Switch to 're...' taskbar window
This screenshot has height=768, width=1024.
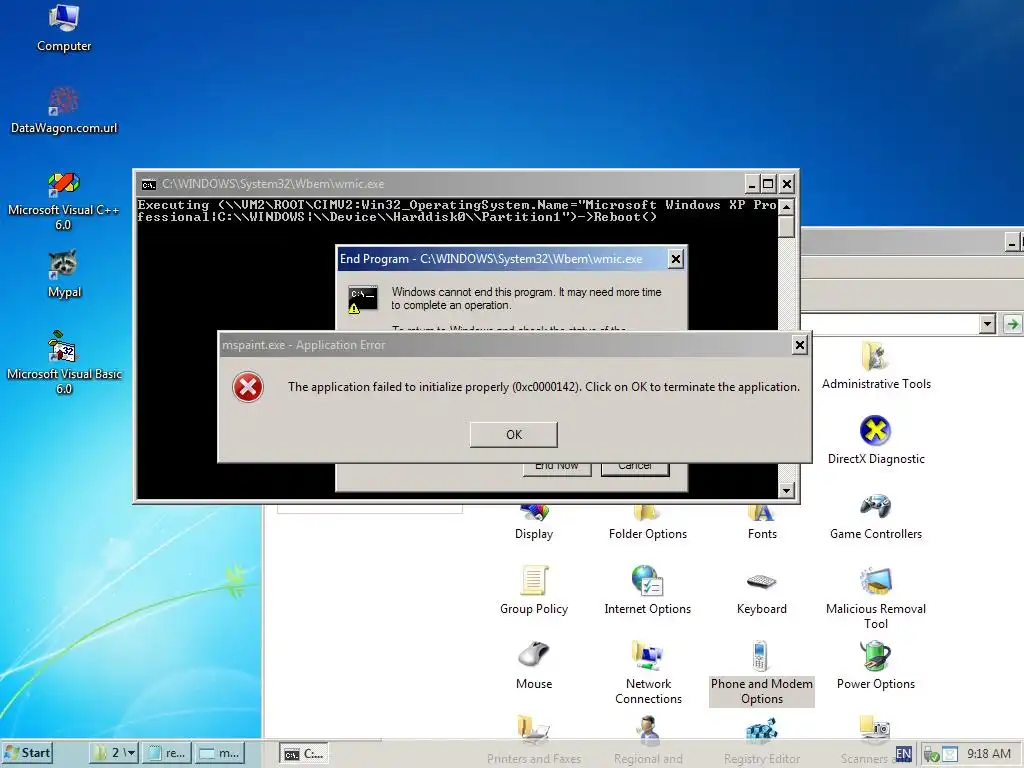167,753
